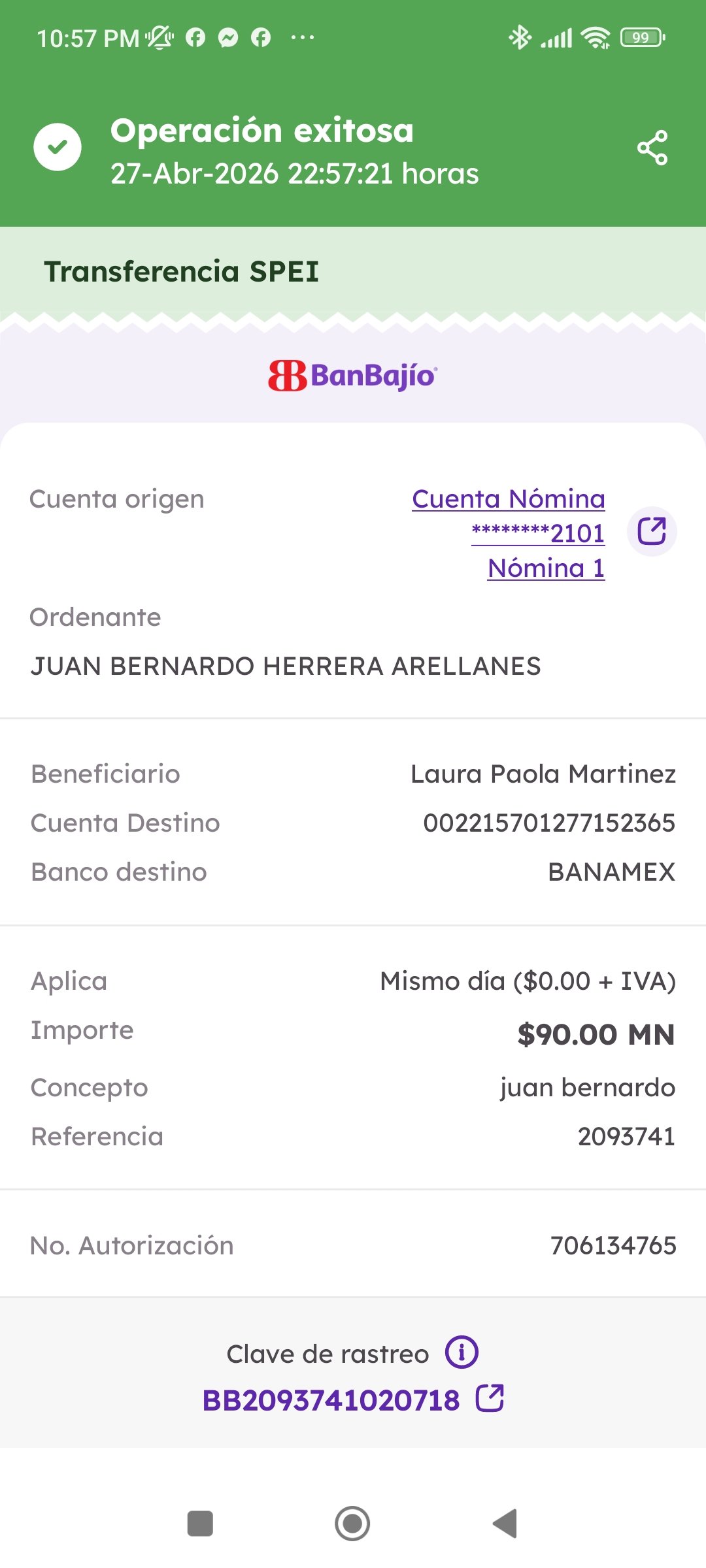The width and height of the screenshot is (706, 1568).
Task: Tap the masked account number ending in 2101
Action: tap(538, 533)
